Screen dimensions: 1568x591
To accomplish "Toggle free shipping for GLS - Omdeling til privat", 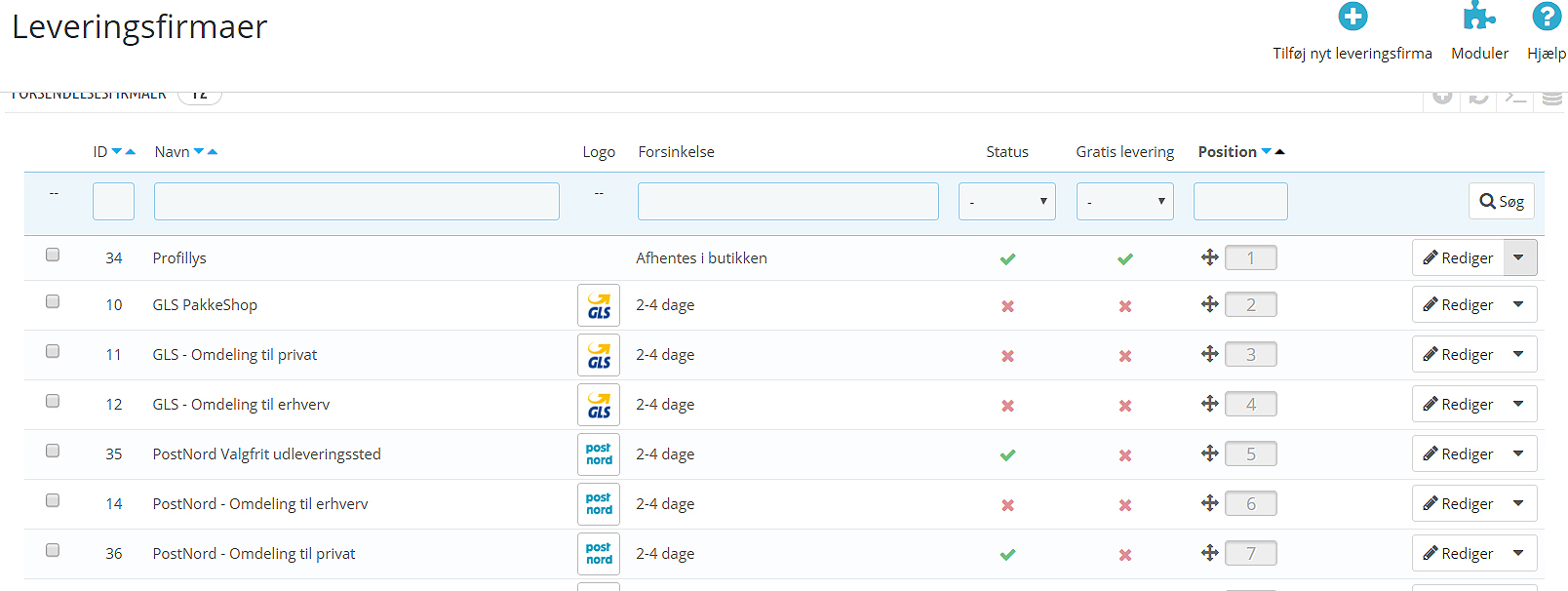I will click(x=1125, y=356).
